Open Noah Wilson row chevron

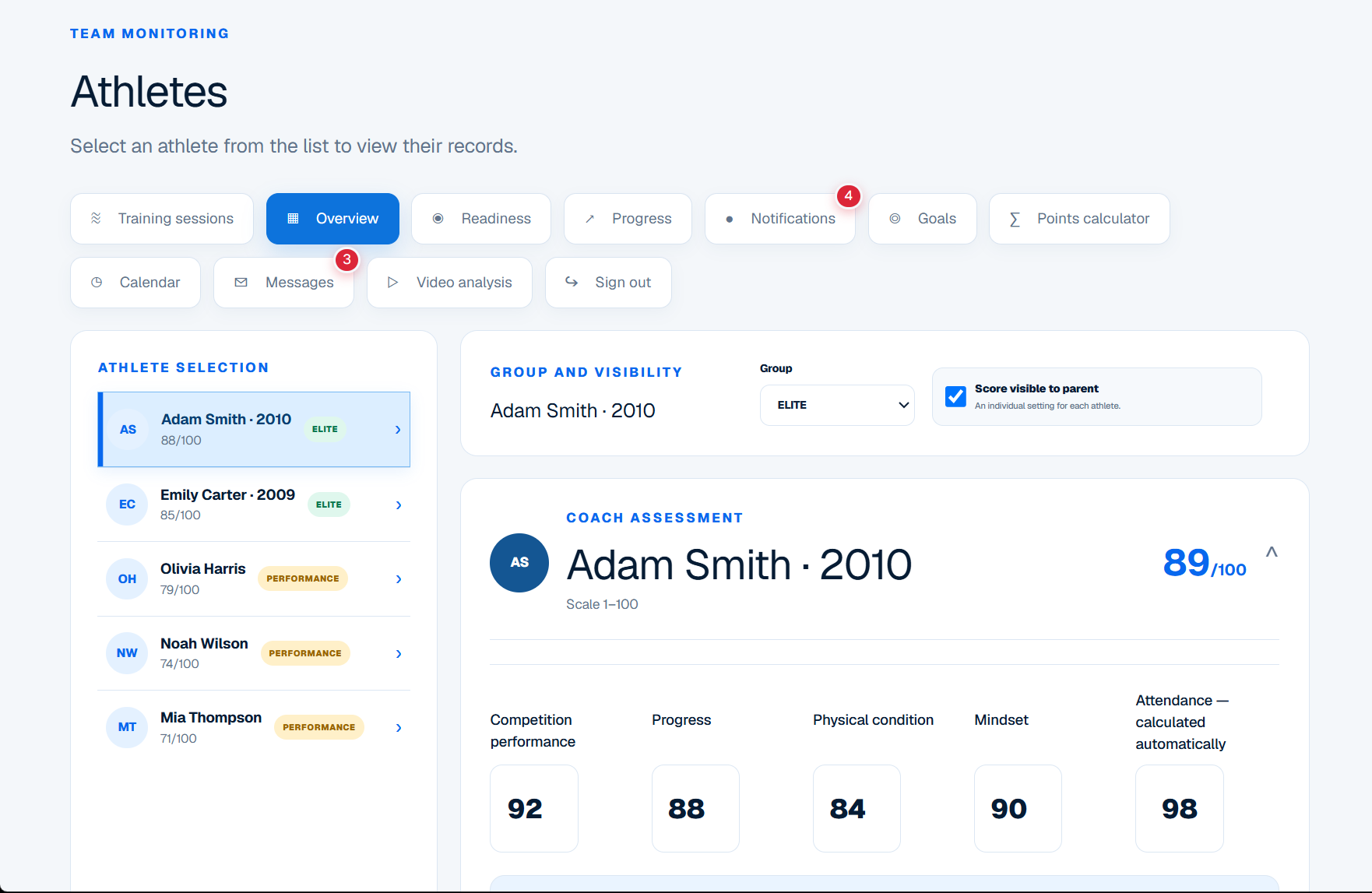pos(399,654)
